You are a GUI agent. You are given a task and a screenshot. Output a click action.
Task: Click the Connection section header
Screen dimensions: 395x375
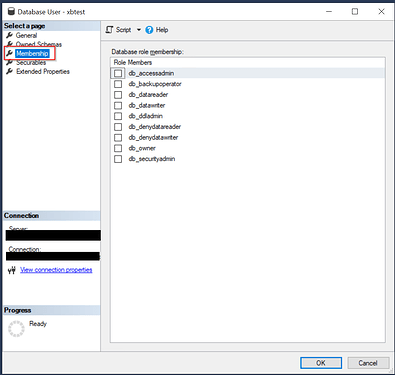[51, 216]
